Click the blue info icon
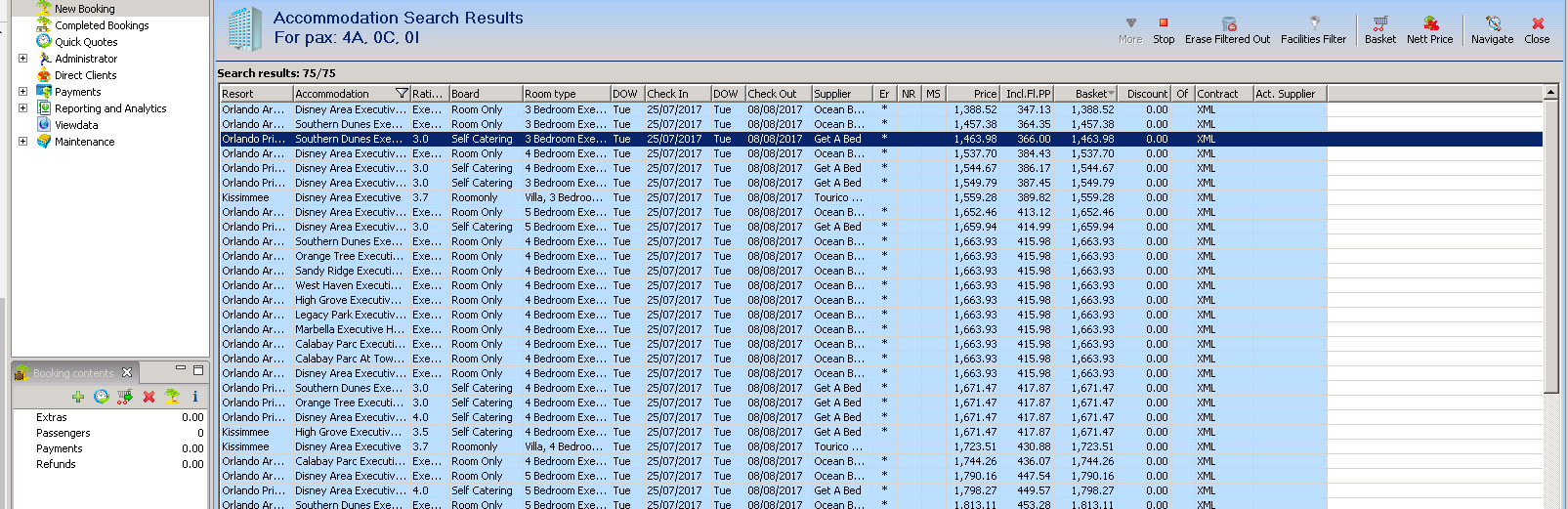1568x509 pixels. 195,397
